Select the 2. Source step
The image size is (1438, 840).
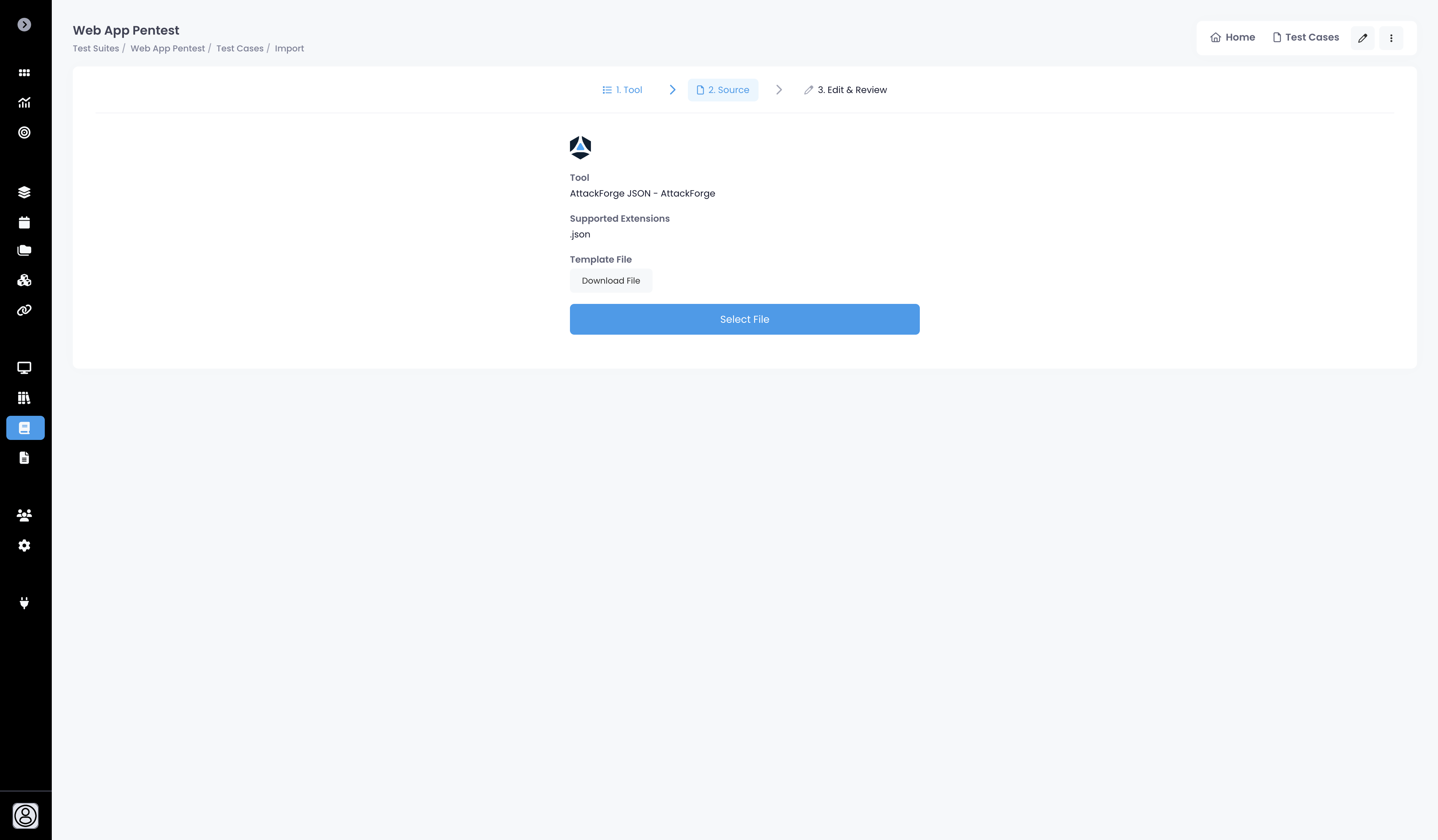tap(723, 90)
